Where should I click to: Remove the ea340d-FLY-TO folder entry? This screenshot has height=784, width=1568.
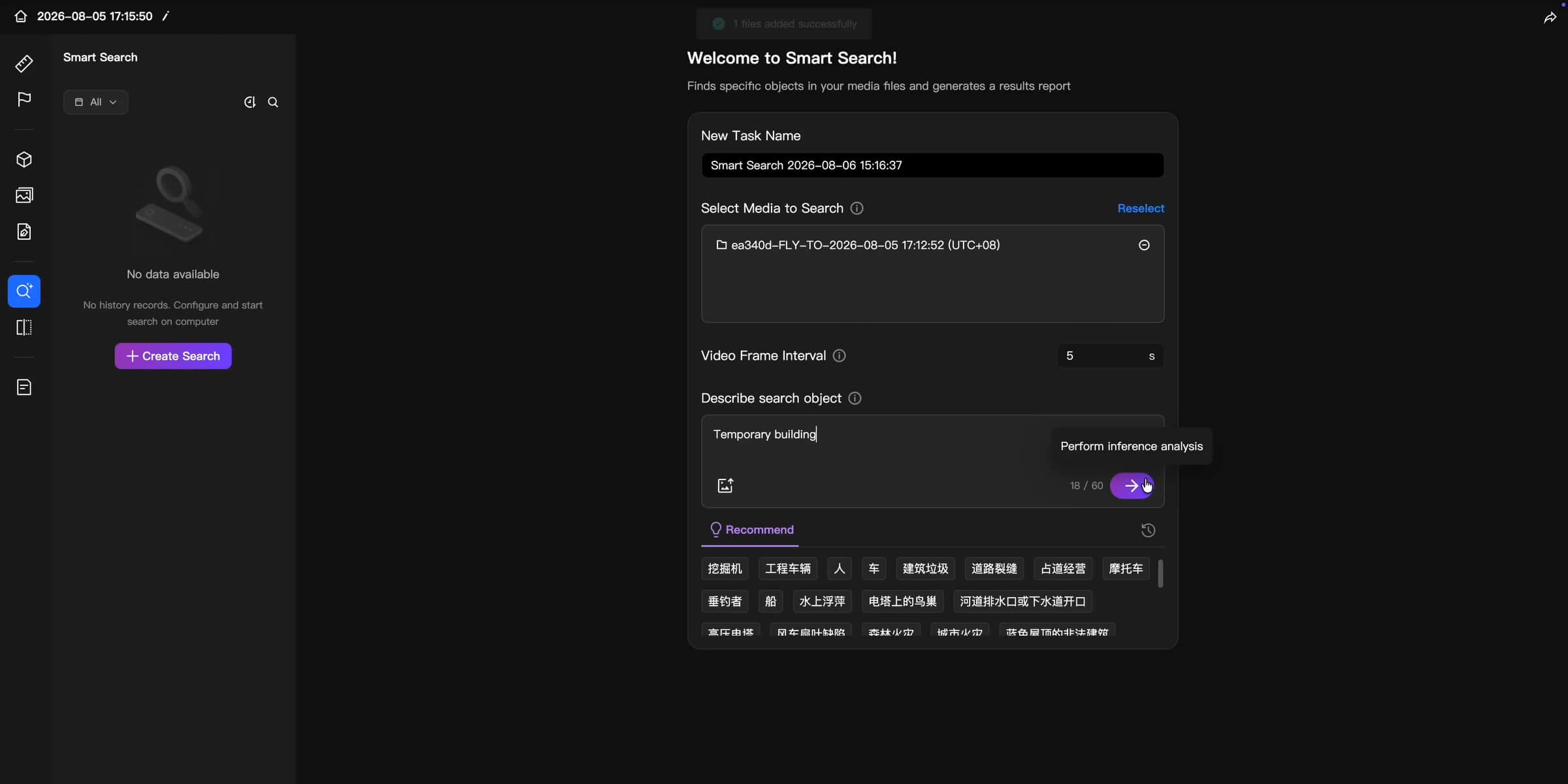point(1144,245)
